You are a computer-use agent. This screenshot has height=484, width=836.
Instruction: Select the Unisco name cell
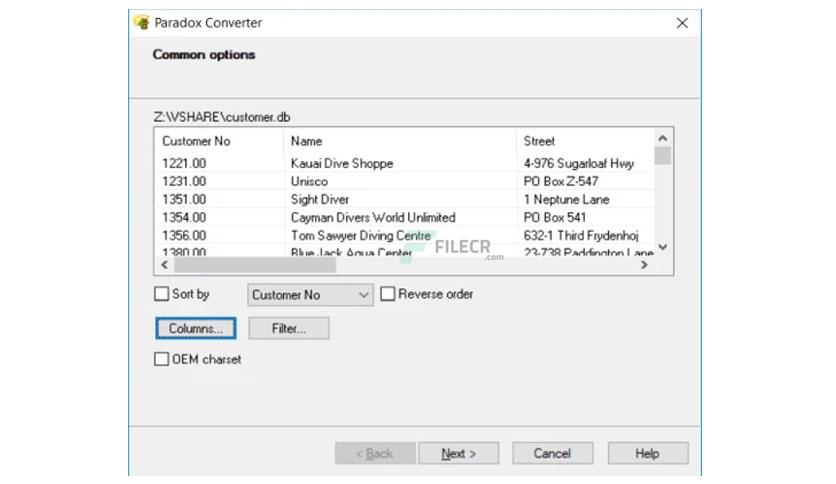coord(400,181)
